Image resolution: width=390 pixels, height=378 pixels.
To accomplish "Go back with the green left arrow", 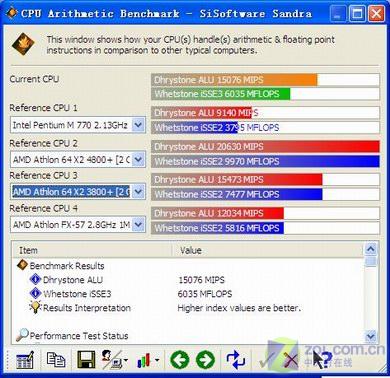I will (x=179, y=360).
